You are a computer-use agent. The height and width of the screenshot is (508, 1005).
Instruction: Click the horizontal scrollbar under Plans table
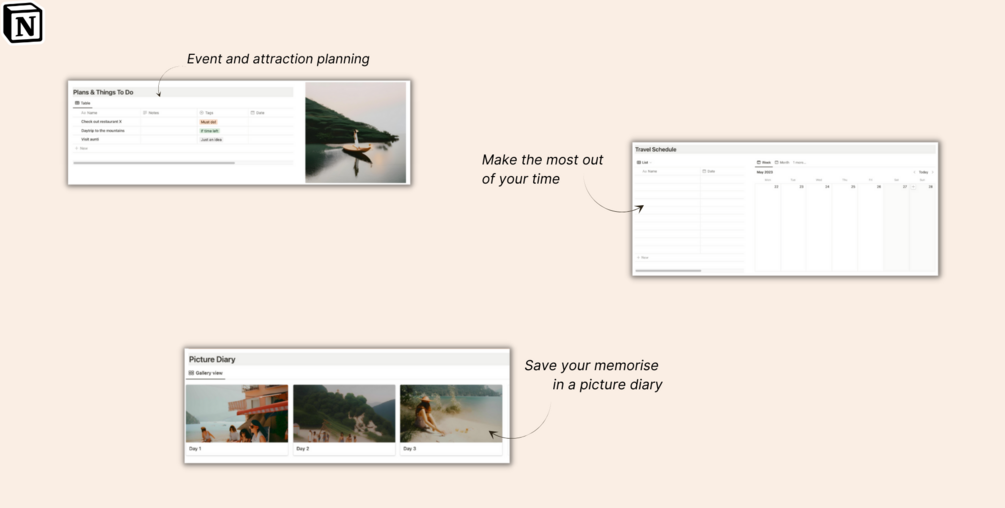(x=154, y=163)
